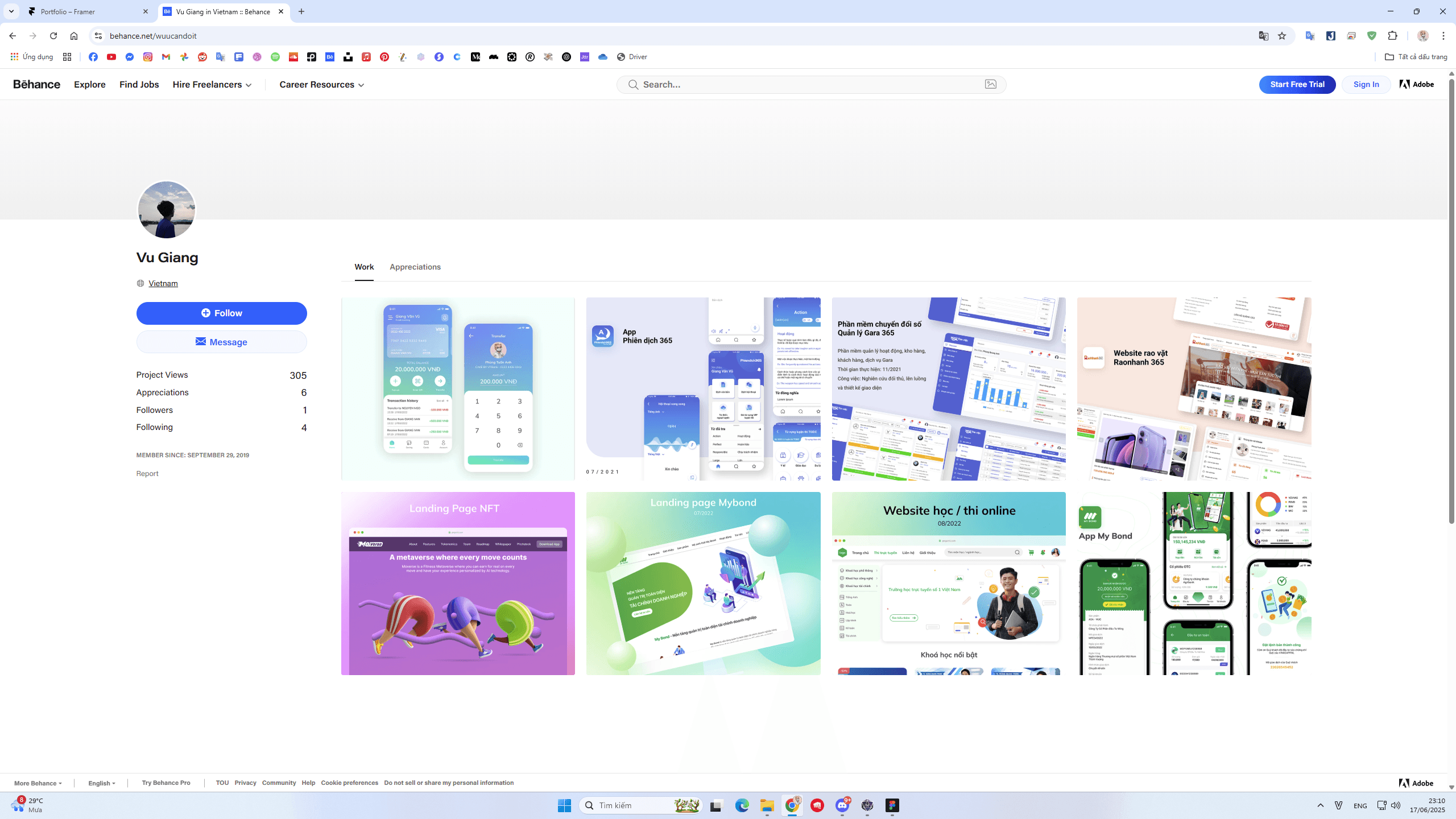
Task: Bookmark this page with the star icon
Action: tap(1282, 36)
